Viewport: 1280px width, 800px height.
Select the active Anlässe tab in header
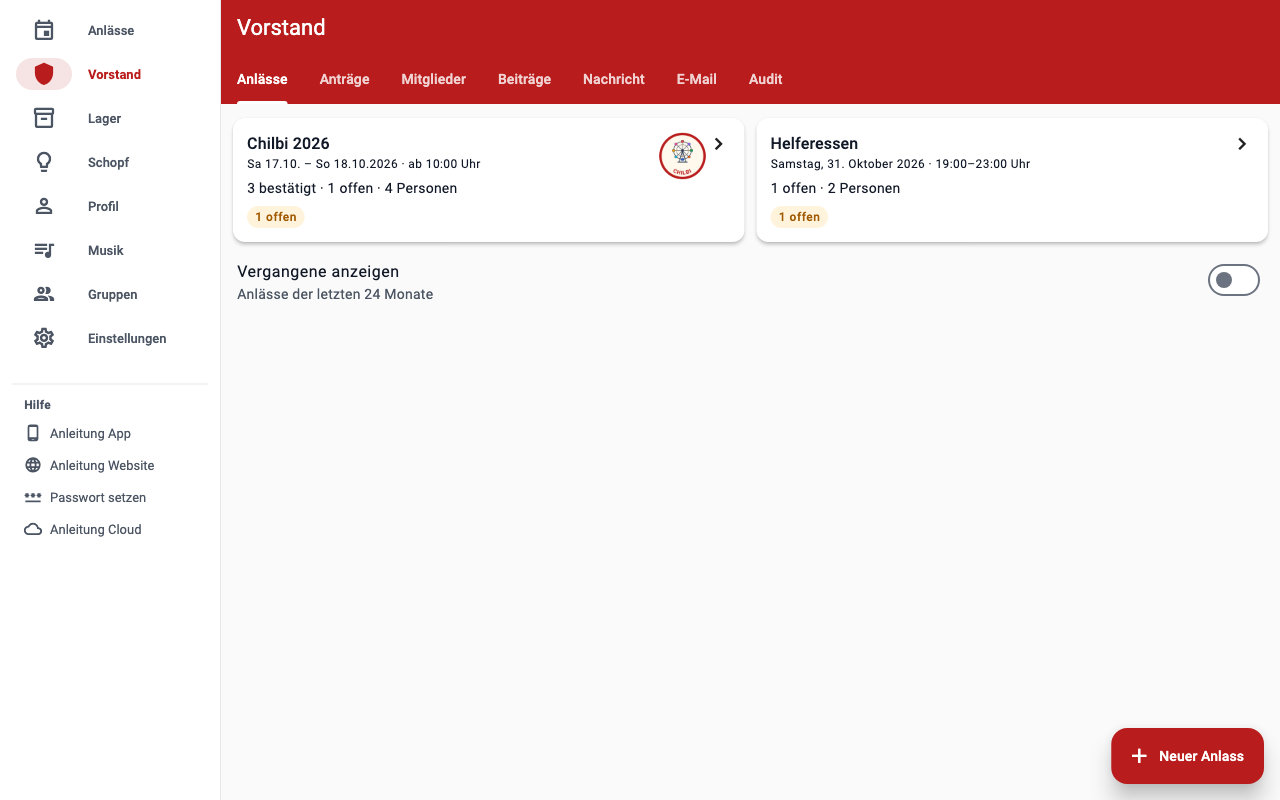tap(262, 79)
